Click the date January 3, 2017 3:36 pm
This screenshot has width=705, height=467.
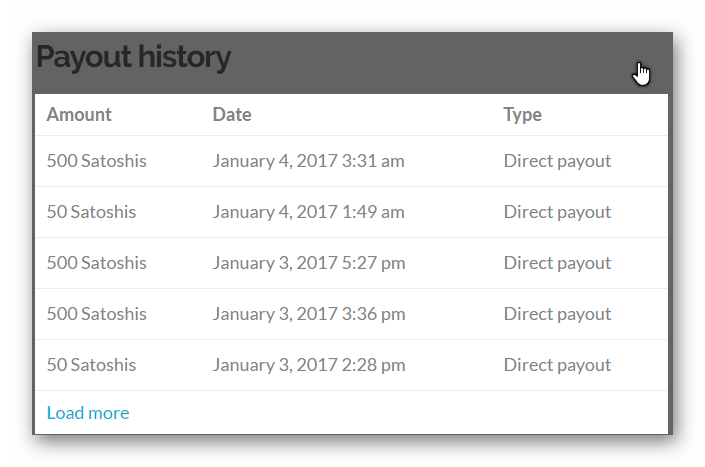[309, 314]
